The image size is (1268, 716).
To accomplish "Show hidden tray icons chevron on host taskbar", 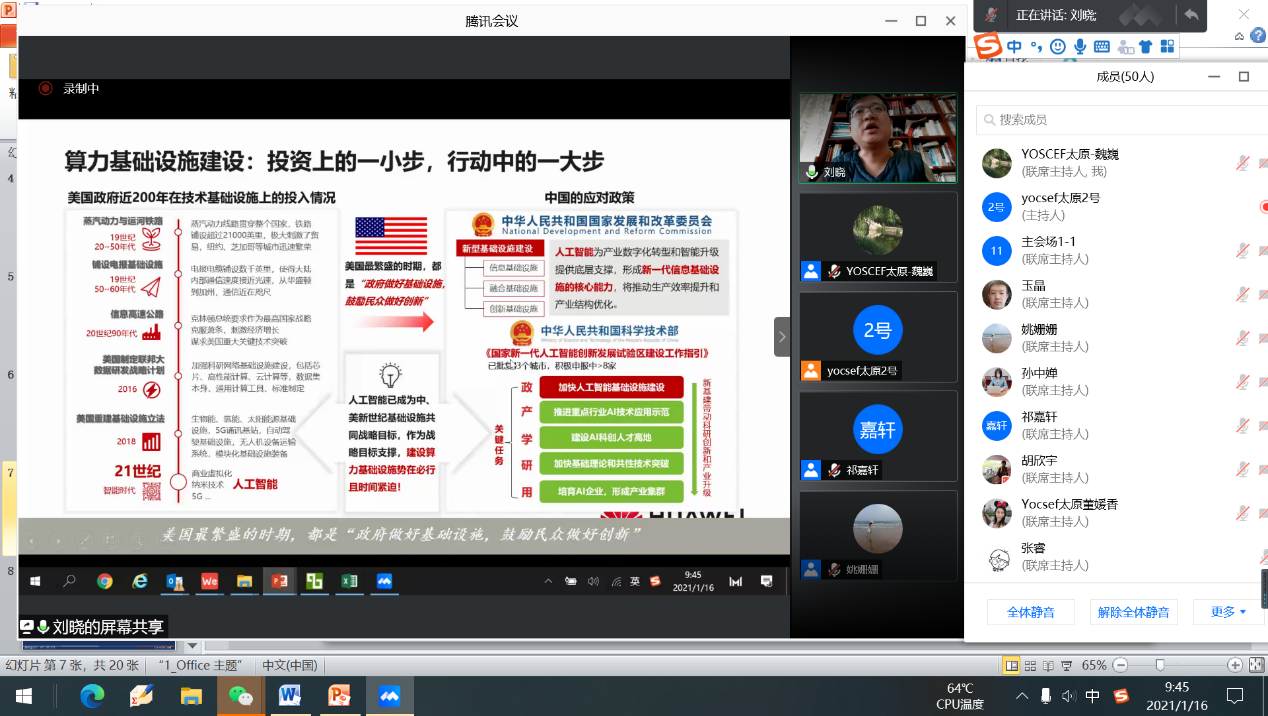I will [1022, 696].
